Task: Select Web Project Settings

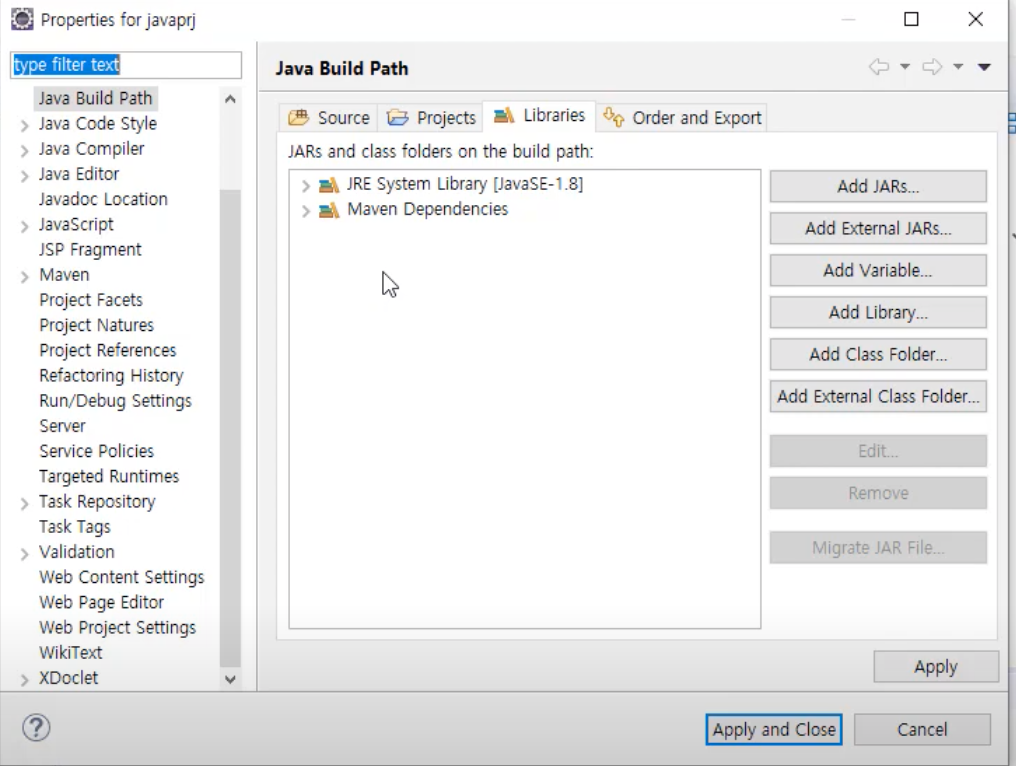Action: click(117, 627)
